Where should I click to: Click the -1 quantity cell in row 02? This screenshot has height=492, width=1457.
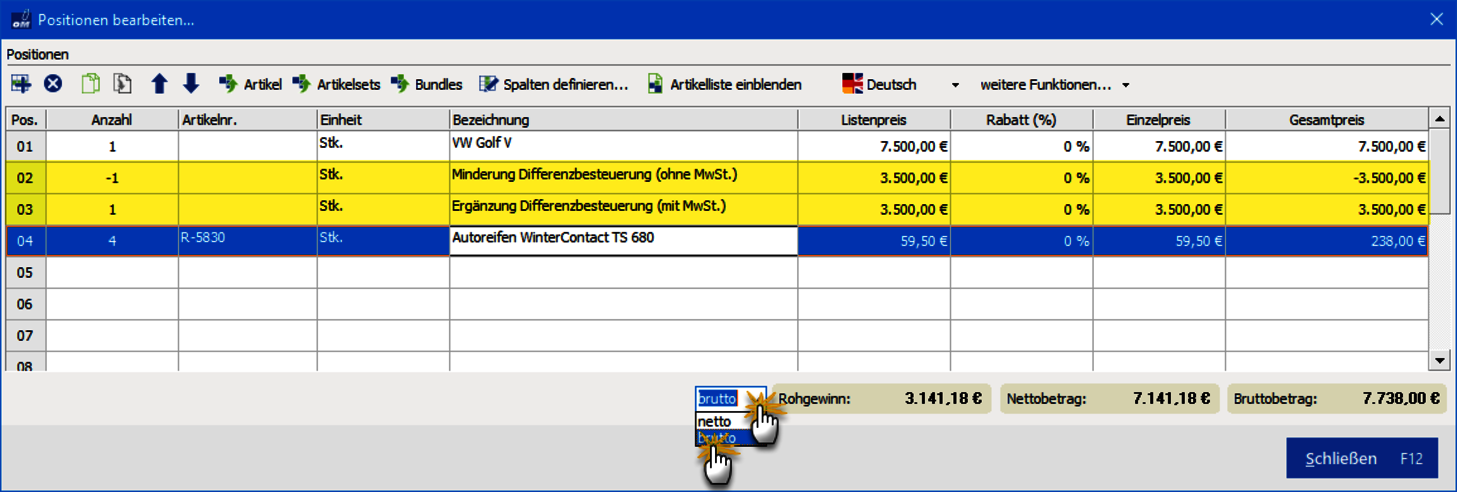coord(112,178)
